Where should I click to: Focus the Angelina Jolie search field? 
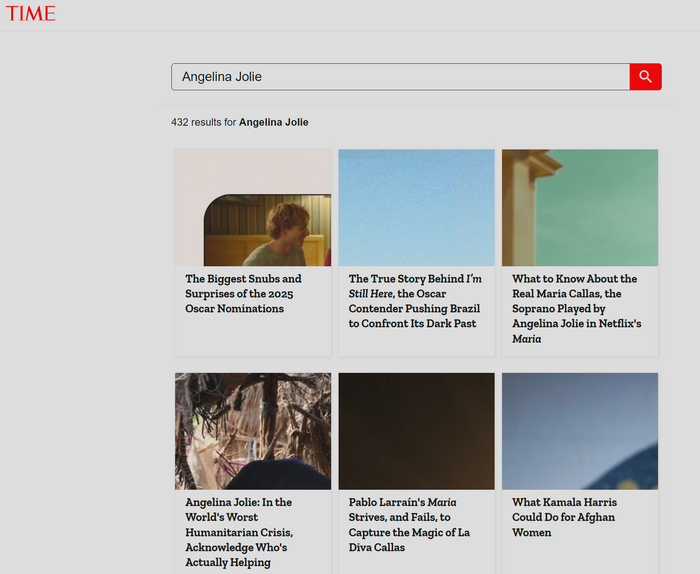tap(400, 77)
